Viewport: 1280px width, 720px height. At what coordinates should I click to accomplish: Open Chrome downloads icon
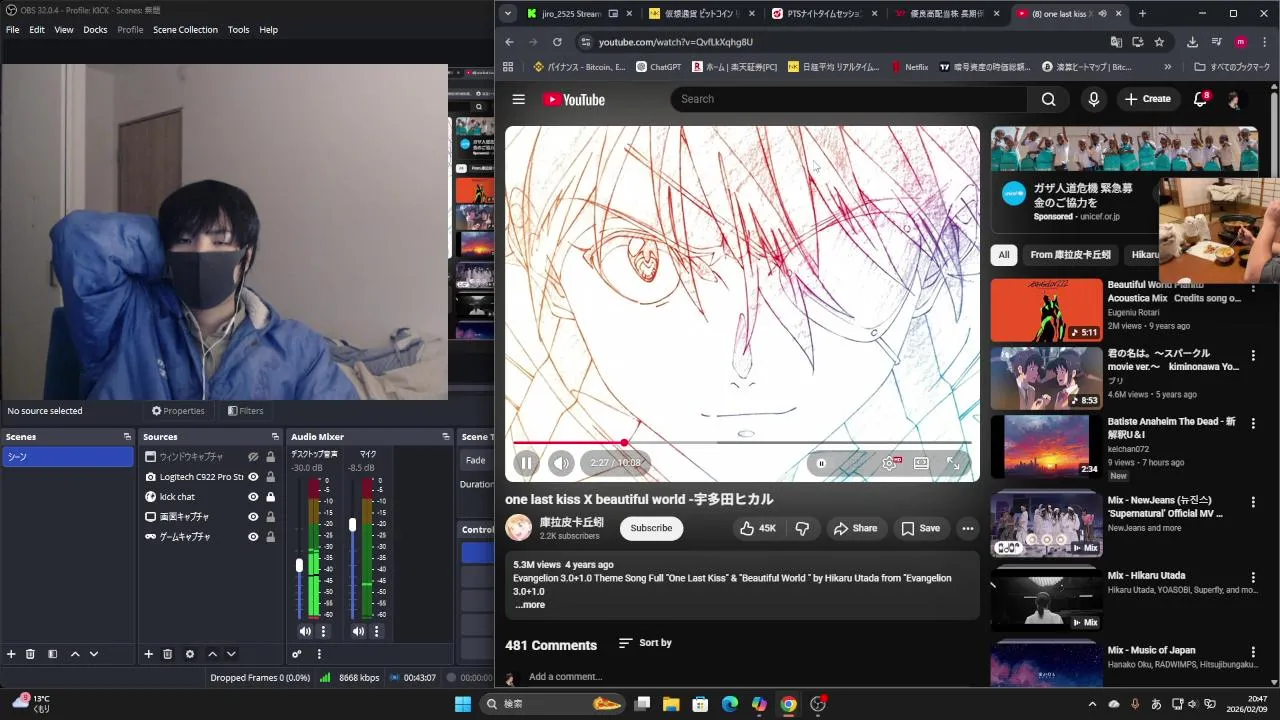pyautogui.click(x=1192, y=42)
